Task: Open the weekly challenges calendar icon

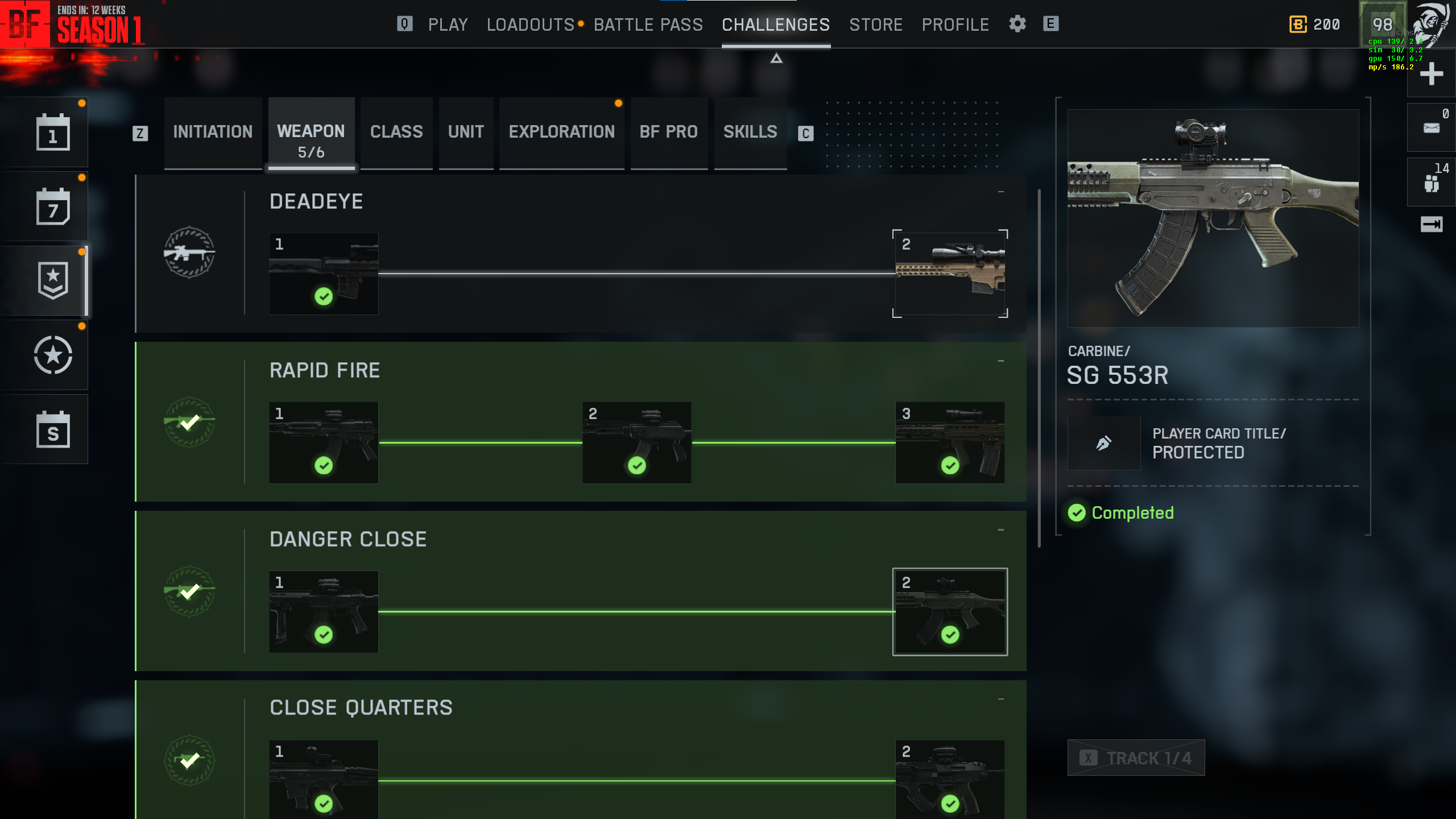Action: [53, 206]
